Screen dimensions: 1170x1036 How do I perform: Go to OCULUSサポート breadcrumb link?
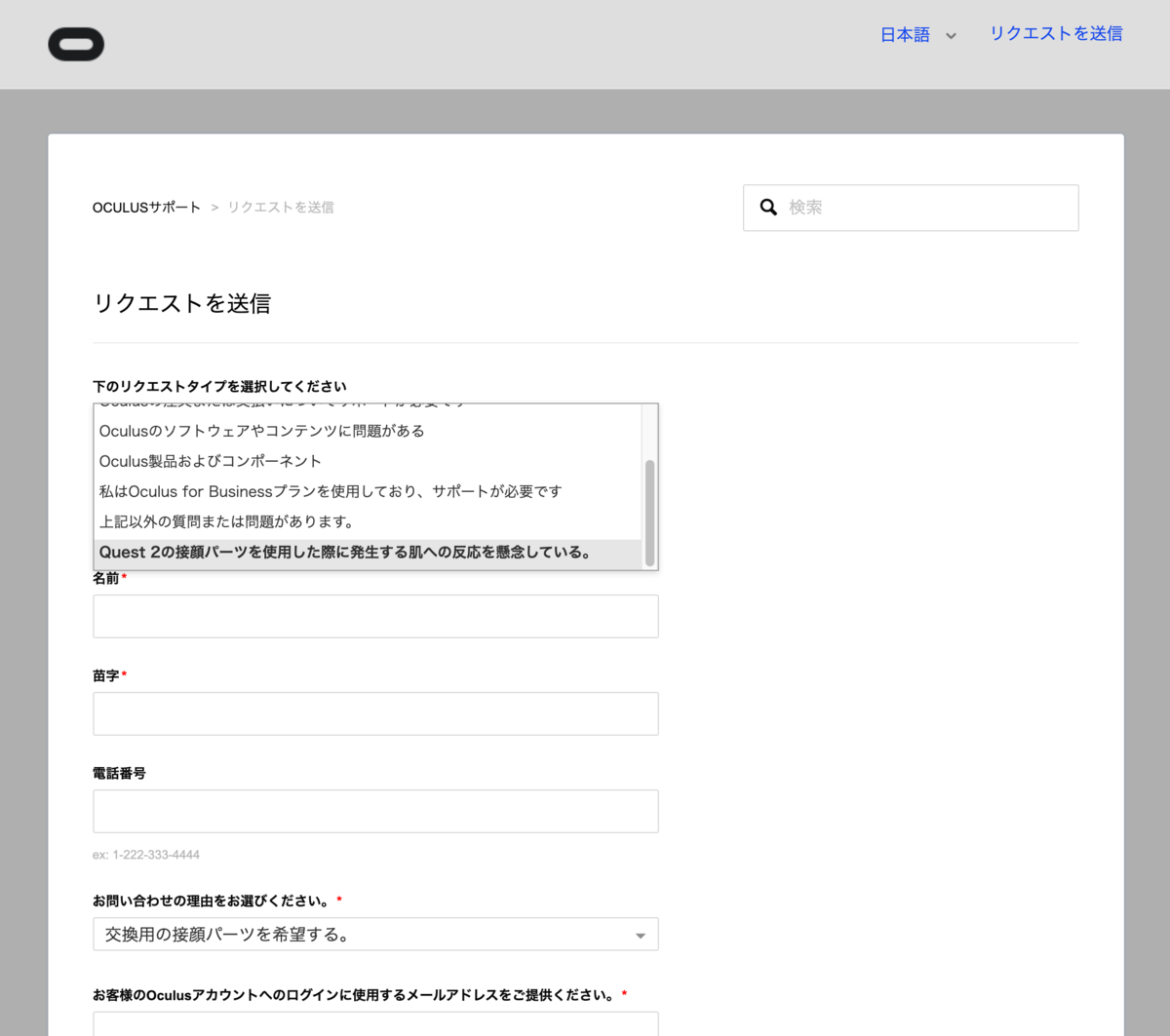146,208
